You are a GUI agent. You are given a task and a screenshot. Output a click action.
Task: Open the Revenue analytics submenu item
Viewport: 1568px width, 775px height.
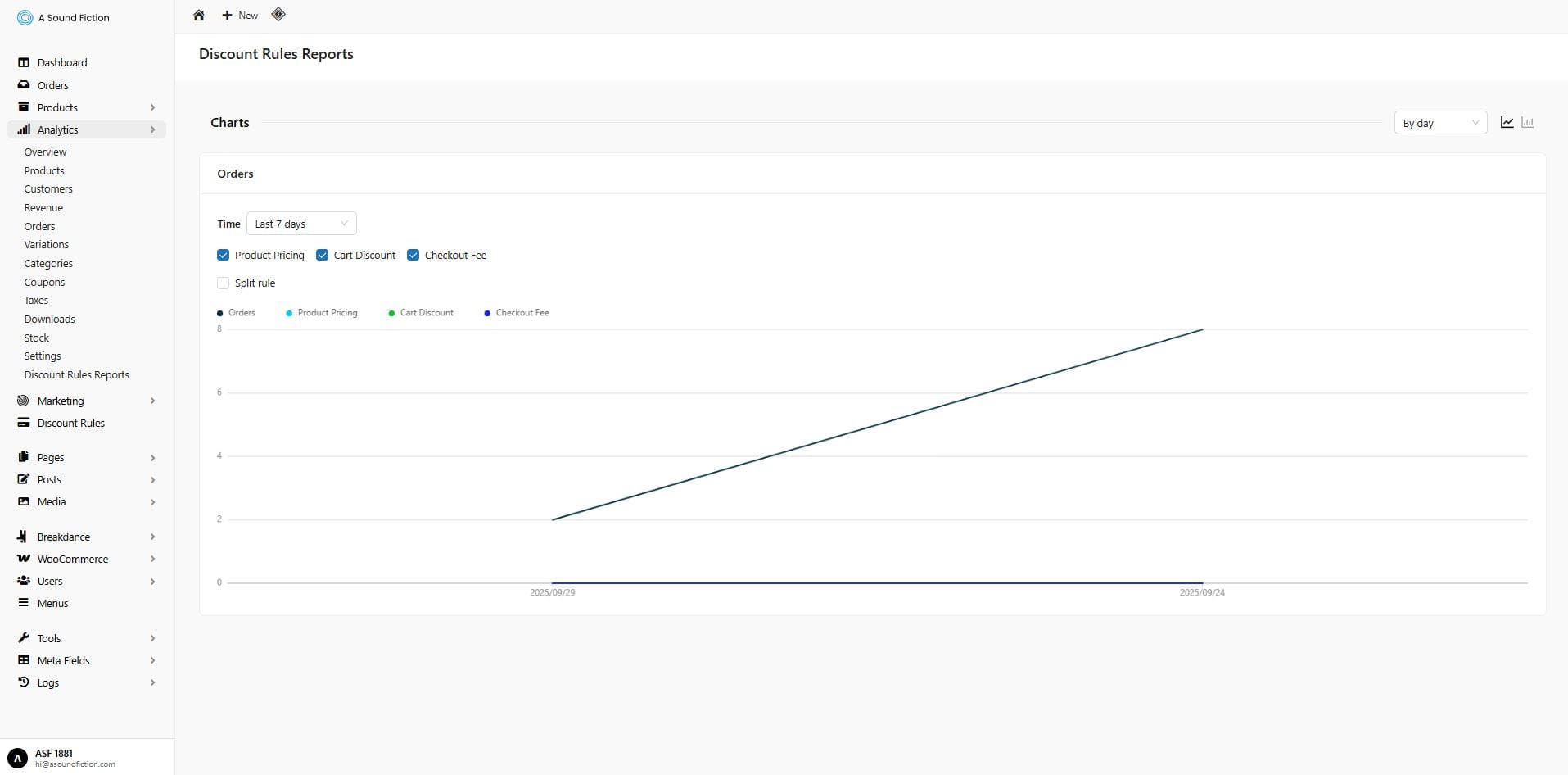pos(43,208)
